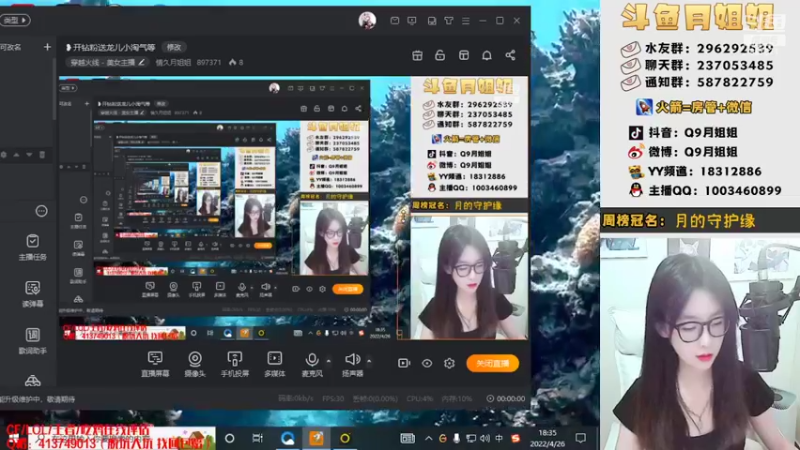Open the hamburger main menu icon
800x450 pixels.
466,20
